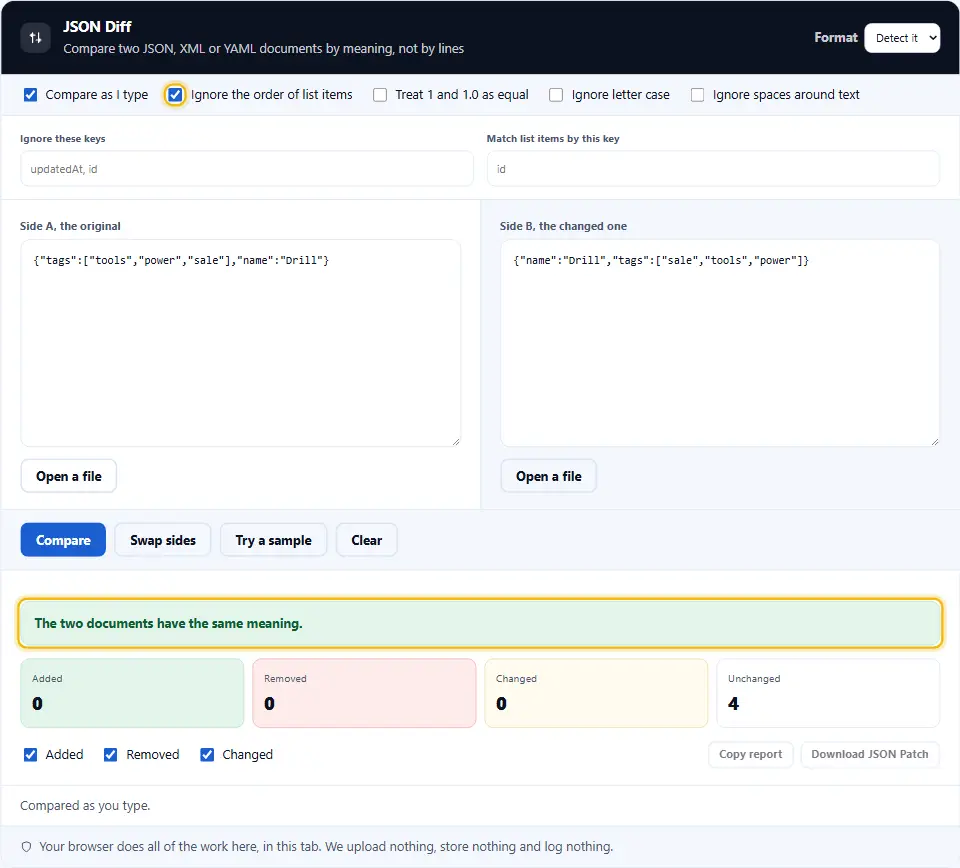Screen dimensions: 960x868
Task: Click the JSON Diff swap arrows logo icon
Action: (x=36, y=38)
